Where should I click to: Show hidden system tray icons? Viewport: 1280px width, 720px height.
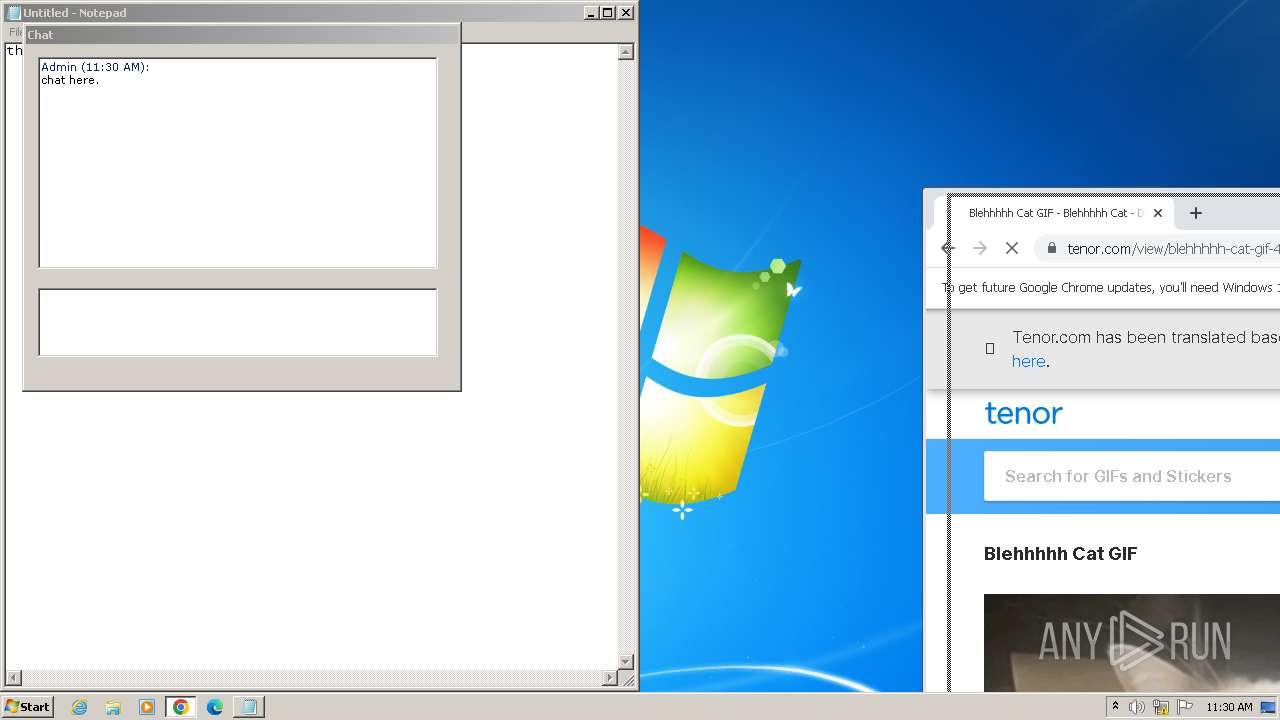tap(1116, 707)
